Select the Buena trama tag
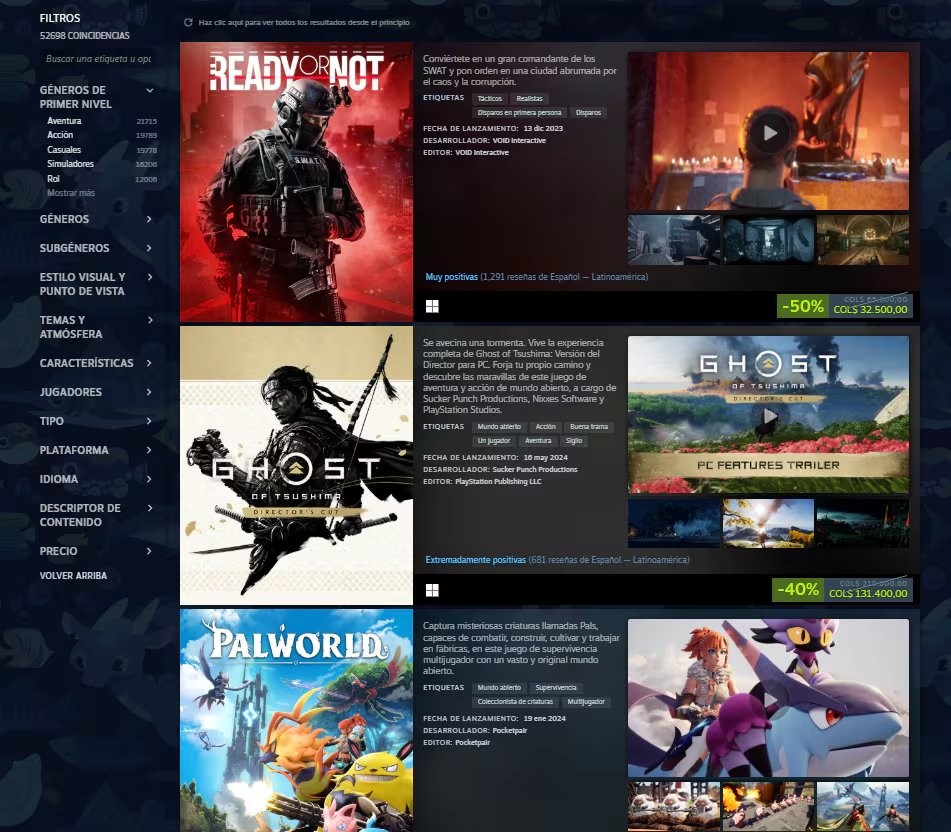The height and width of the screenshot is (832, 951). [589, 427]
